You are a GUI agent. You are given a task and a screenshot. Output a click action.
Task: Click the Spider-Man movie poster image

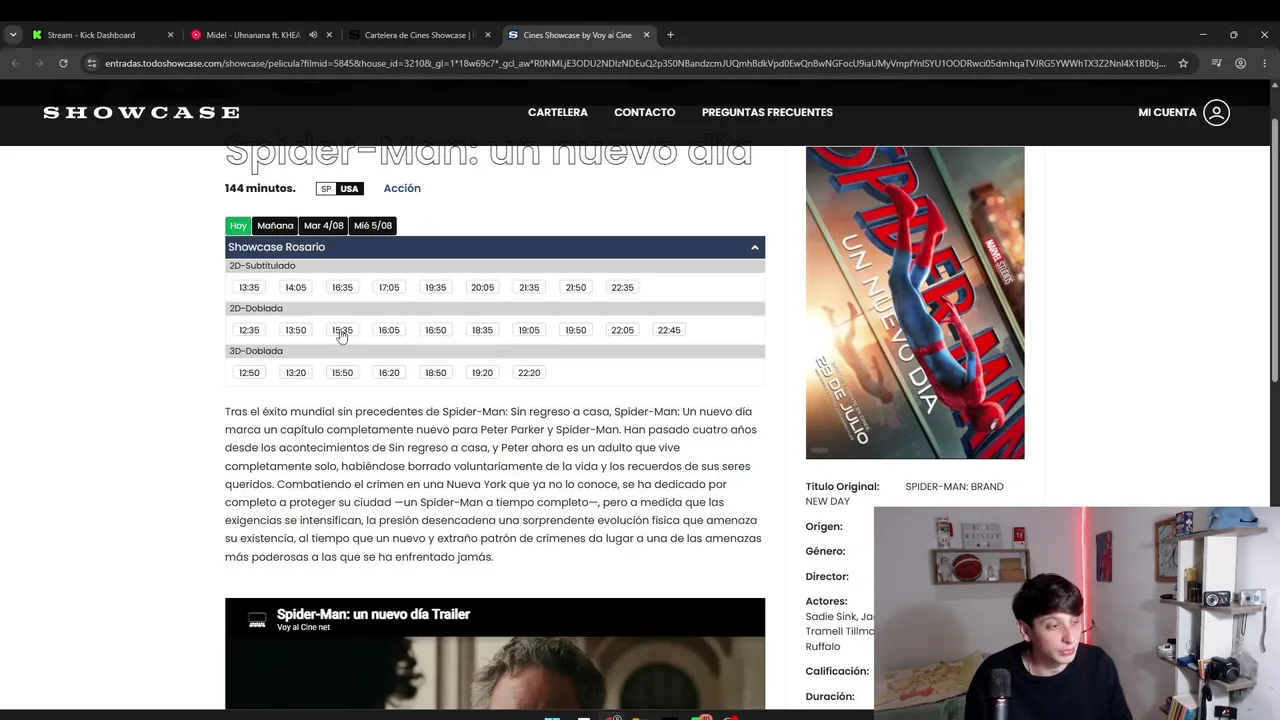pos(915,303)
